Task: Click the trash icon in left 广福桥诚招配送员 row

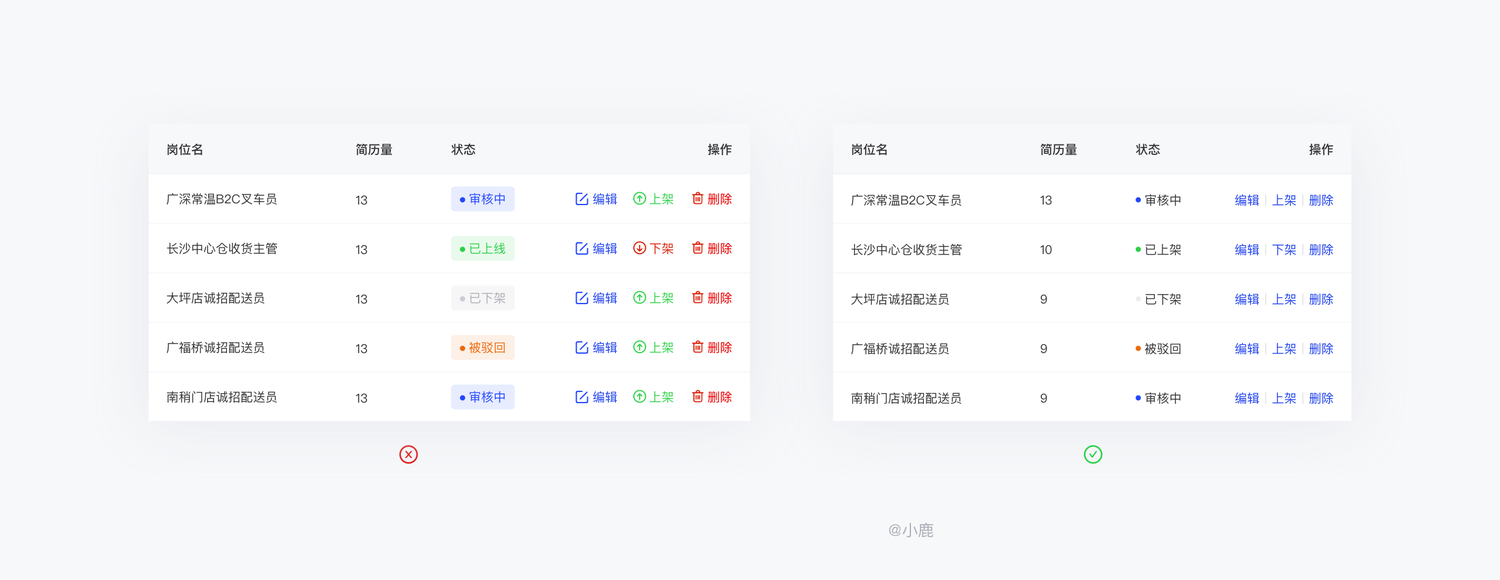Action: pos(698,347)
